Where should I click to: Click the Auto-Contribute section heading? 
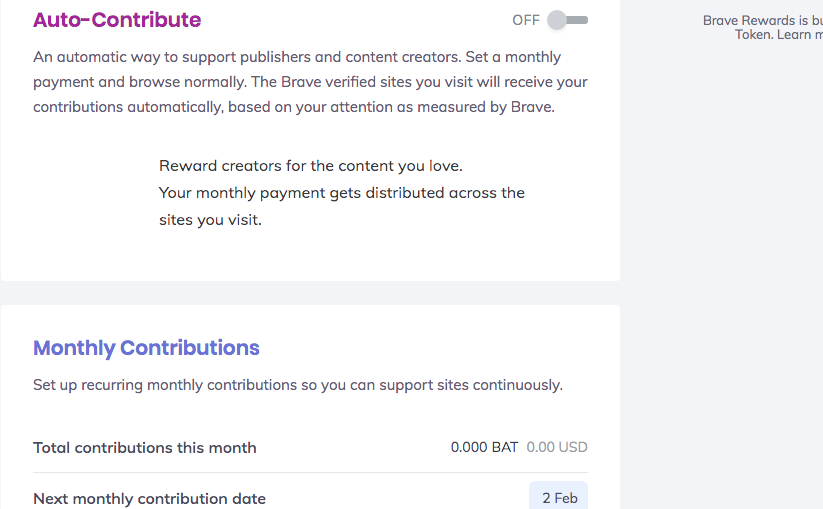(x=117, y=20)
